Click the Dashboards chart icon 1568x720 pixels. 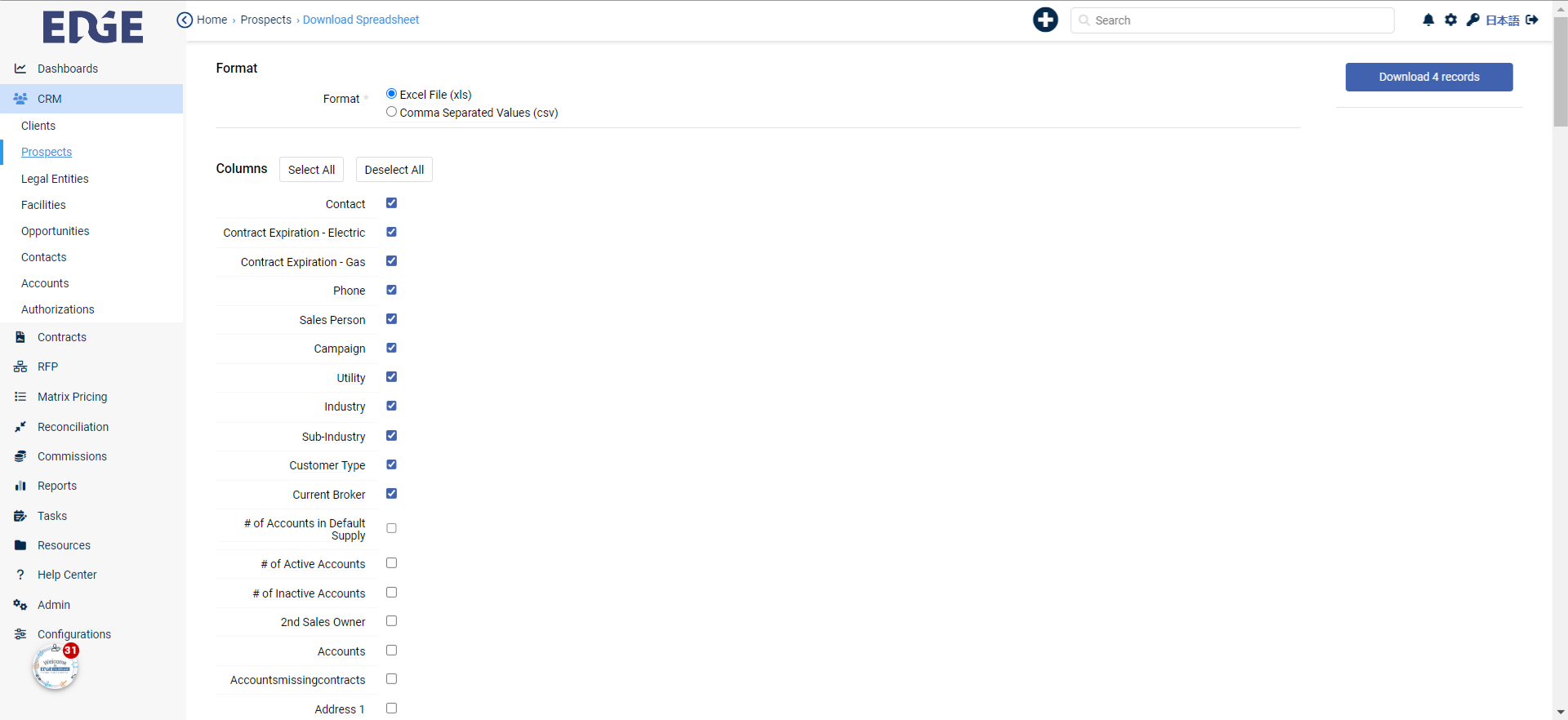pyautogui.click(x=20, y=69)
